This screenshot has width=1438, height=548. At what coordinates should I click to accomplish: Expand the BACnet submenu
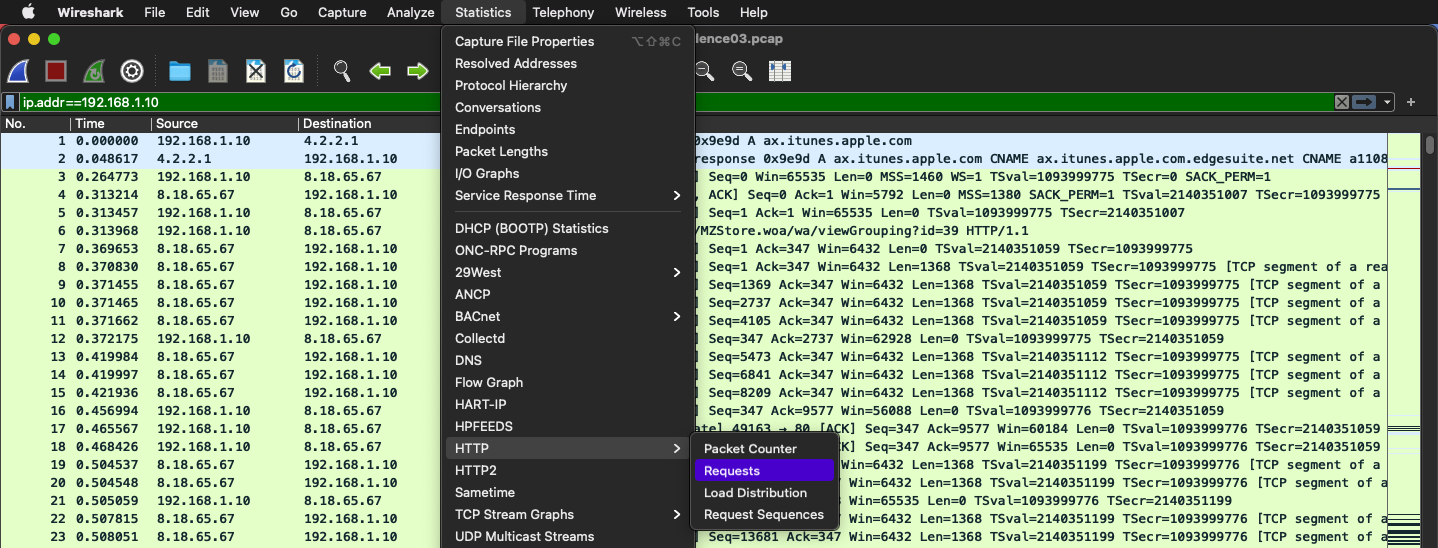[568, 317]
